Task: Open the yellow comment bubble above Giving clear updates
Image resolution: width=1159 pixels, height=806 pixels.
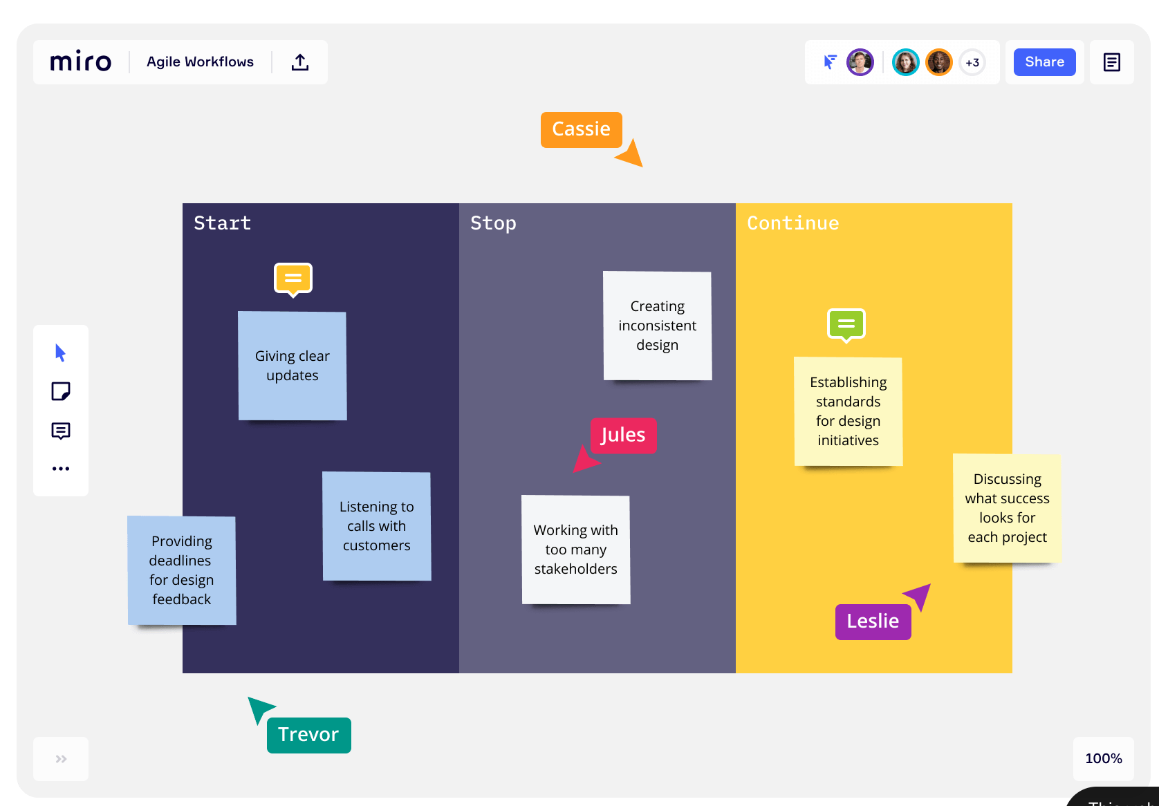Action: pyautogui.click(x=293, y=280)
